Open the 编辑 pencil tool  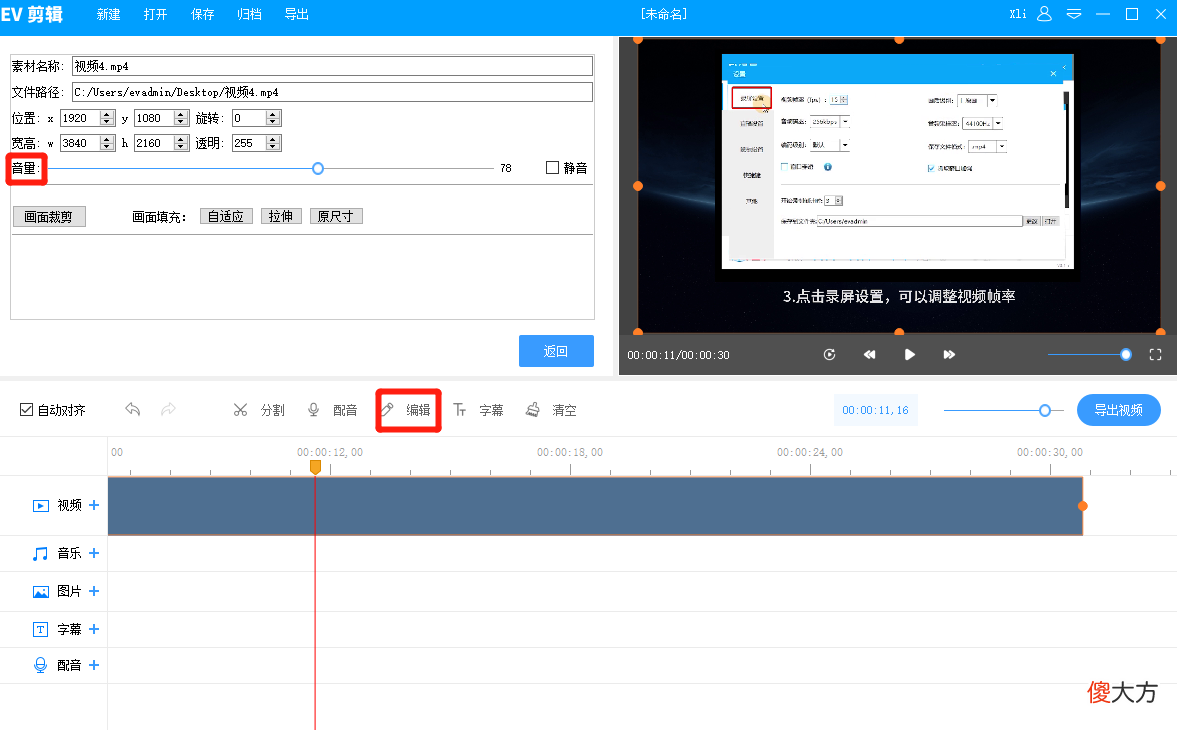406,410
